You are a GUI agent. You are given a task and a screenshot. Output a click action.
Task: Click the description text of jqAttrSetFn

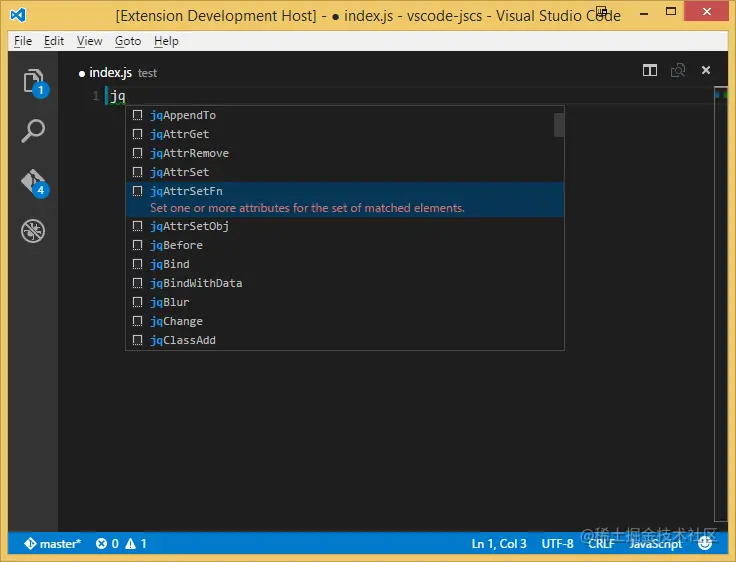tap(307, 208)
